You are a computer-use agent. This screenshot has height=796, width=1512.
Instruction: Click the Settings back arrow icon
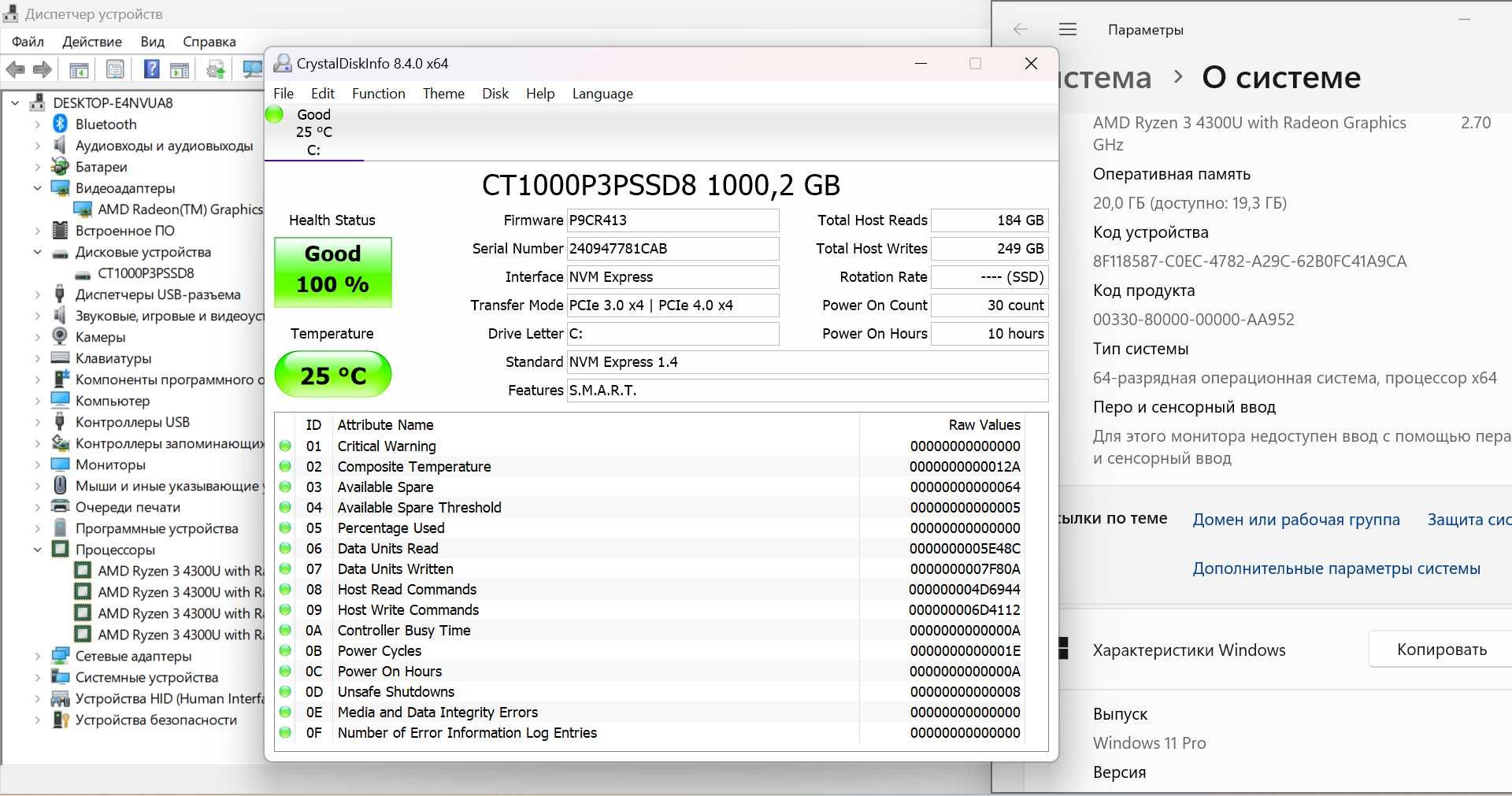1021,29
